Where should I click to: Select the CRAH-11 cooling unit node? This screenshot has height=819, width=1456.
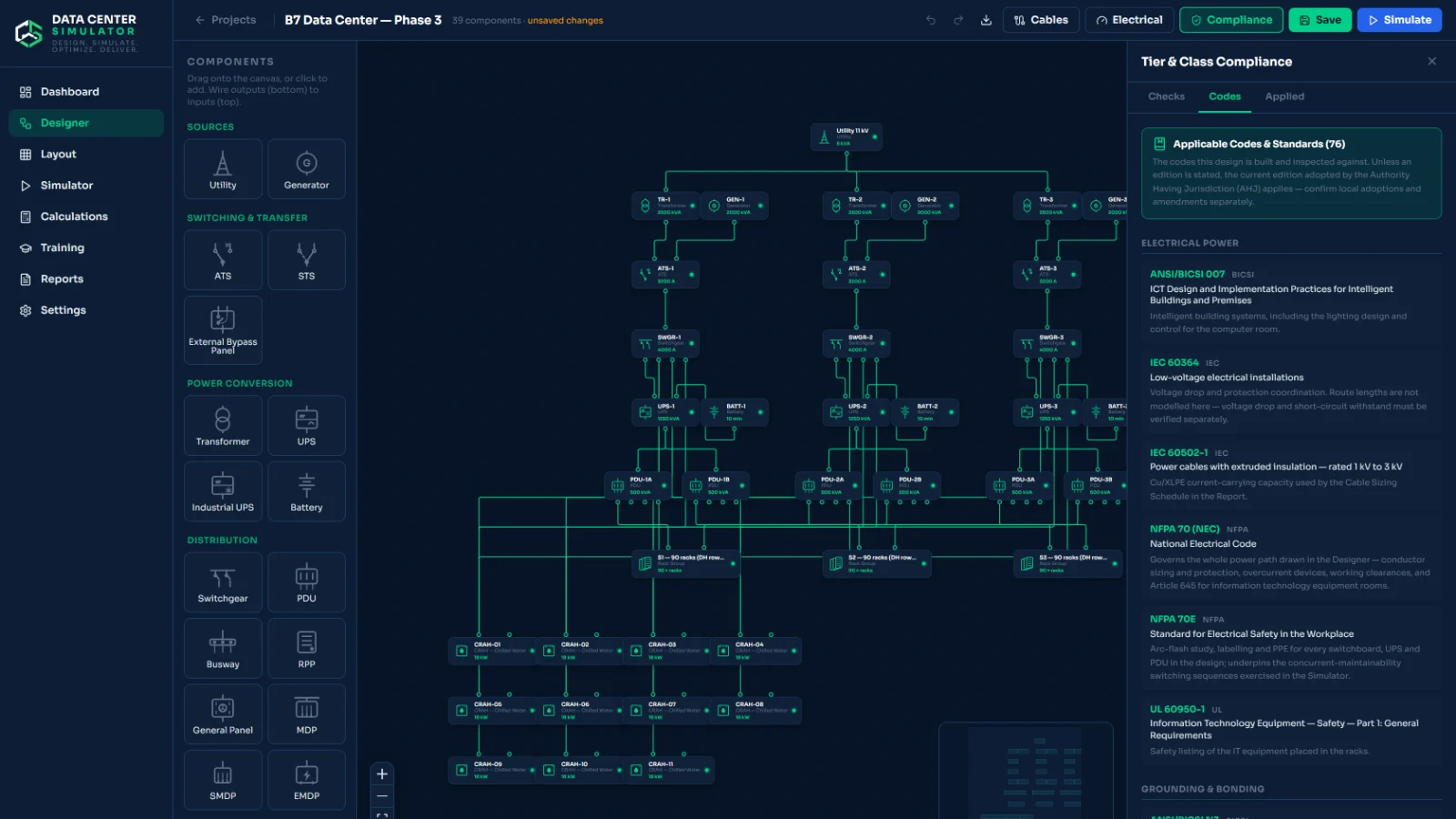[x=671, y=771]
